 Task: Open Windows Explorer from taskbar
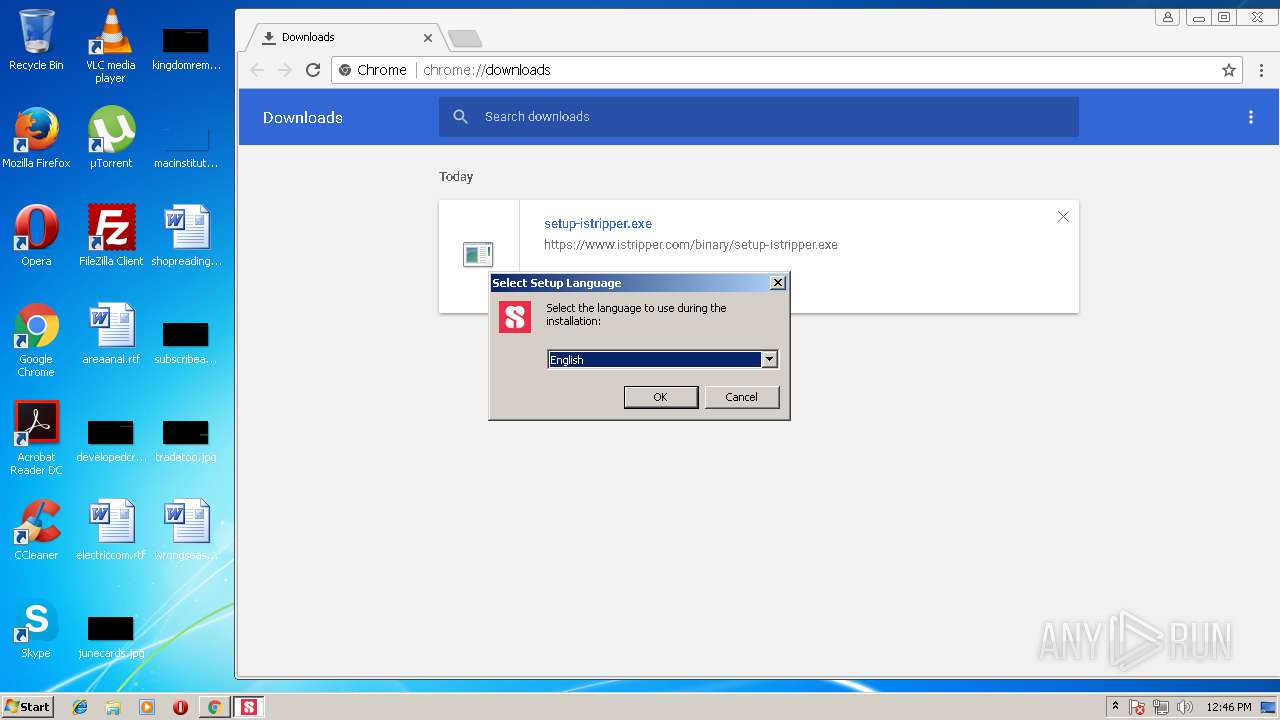pos(113,707)
